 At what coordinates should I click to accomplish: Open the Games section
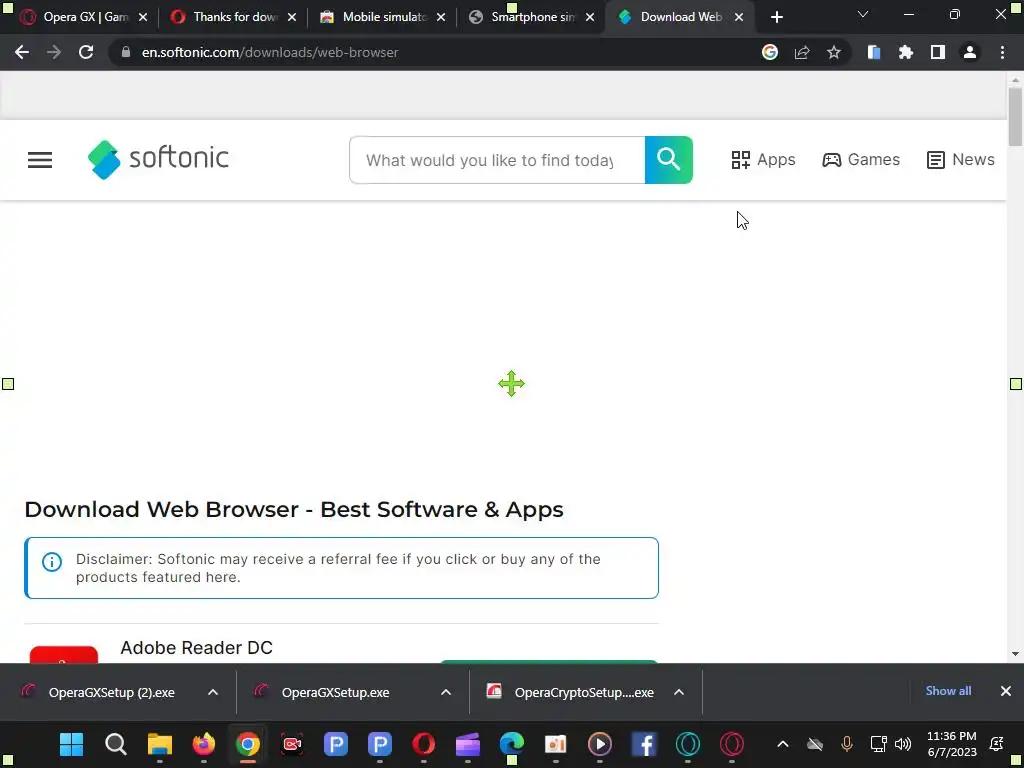click(861, 160)
